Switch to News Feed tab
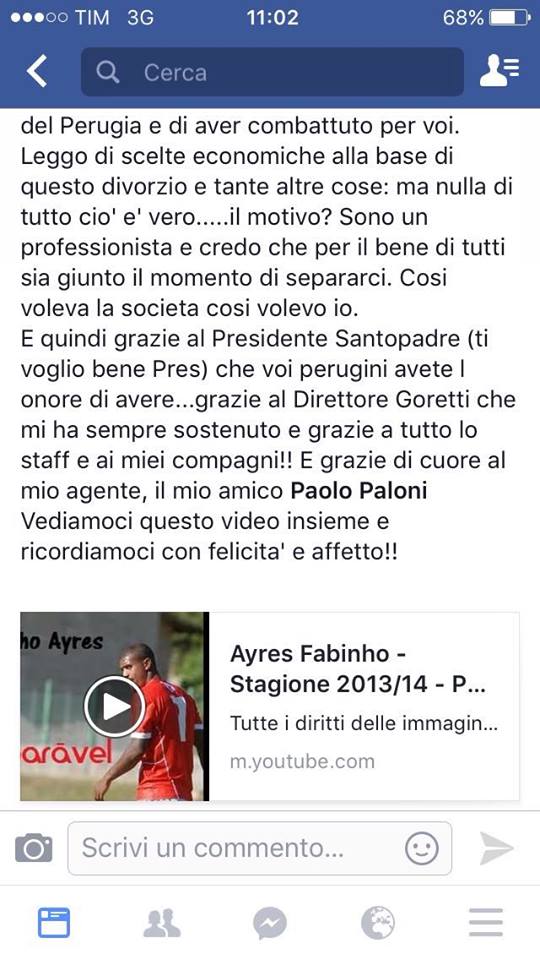540x960 pixels. click(x=54, y=923)
